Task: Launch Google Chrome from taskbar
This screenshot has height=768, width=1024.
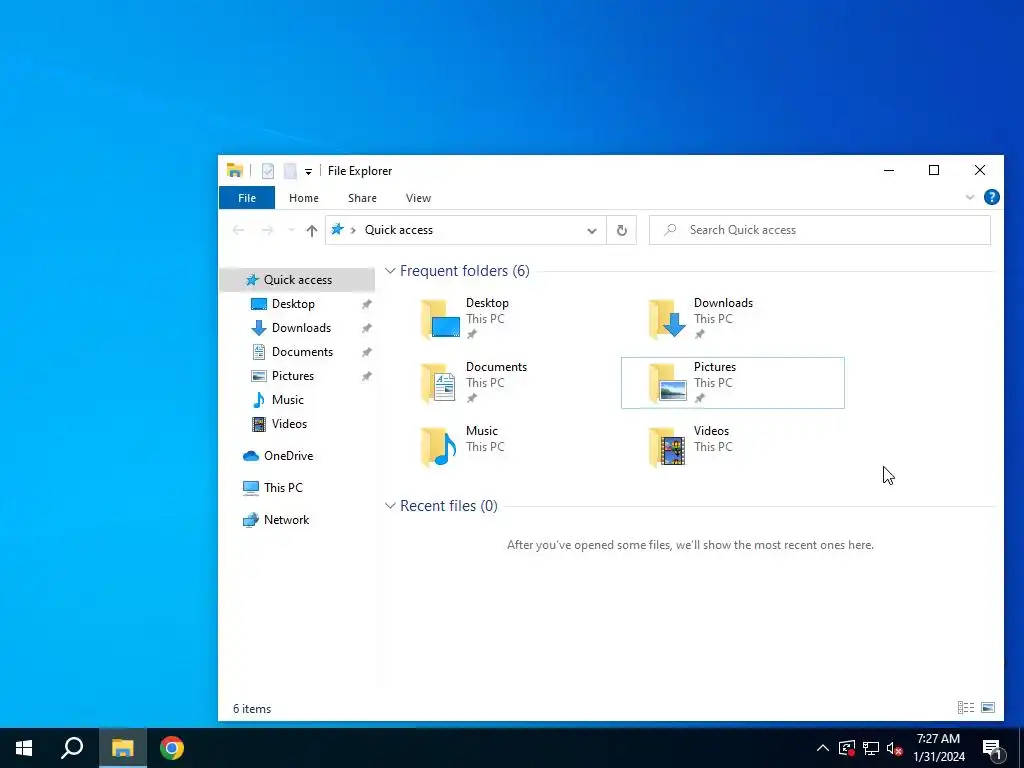Action: (x=172, y=748)
